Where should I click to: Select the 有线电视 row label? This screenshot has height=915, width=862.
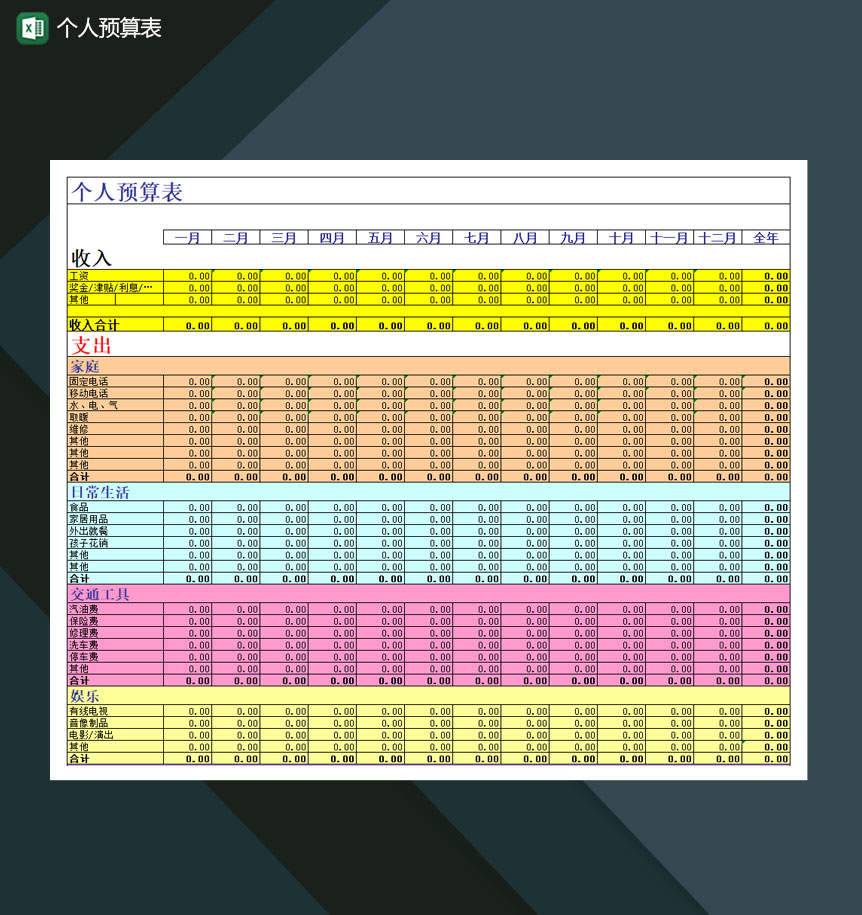[x=85, y=711]
